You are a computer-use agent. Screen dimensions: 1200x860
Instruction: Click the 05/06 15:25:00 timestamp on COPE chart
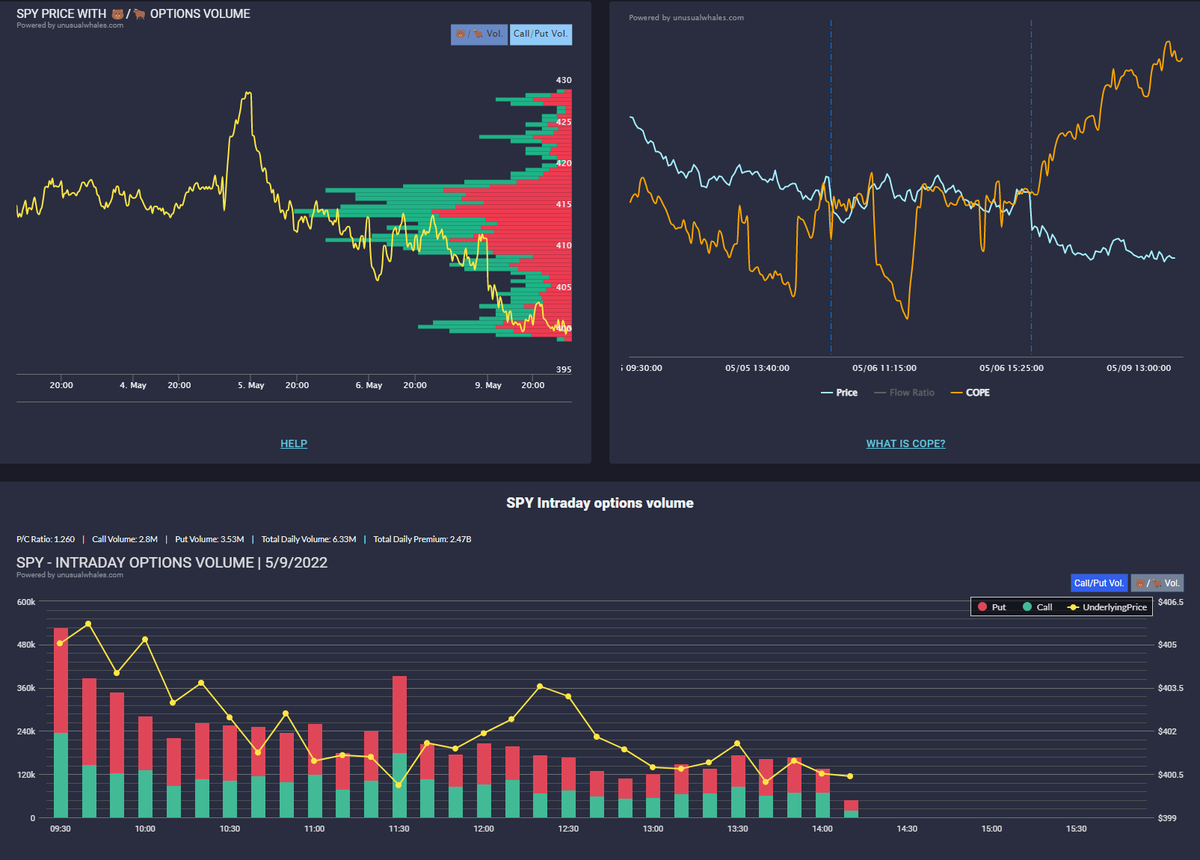click(x=1013, y=368)
